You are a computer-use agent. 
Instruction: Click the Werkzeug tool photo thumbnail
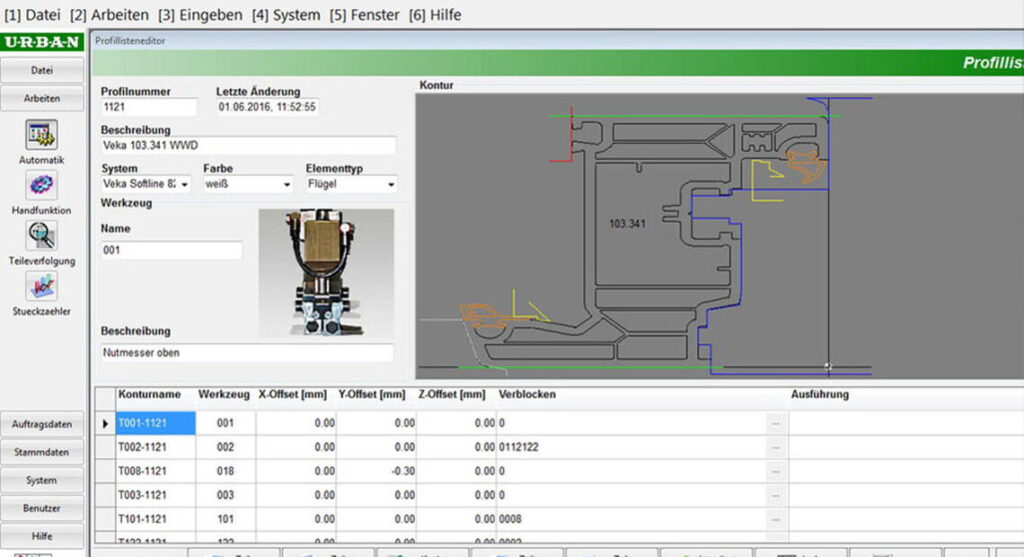(326, 272)
